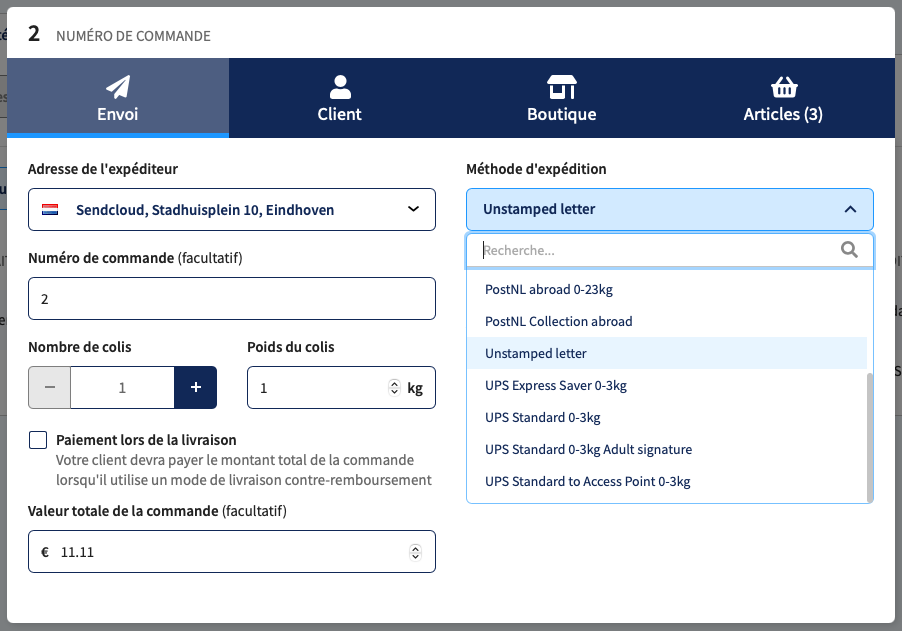Click the Netherlands flag in sender address
This screenshot has width=902, height=631.
[50, 210]
